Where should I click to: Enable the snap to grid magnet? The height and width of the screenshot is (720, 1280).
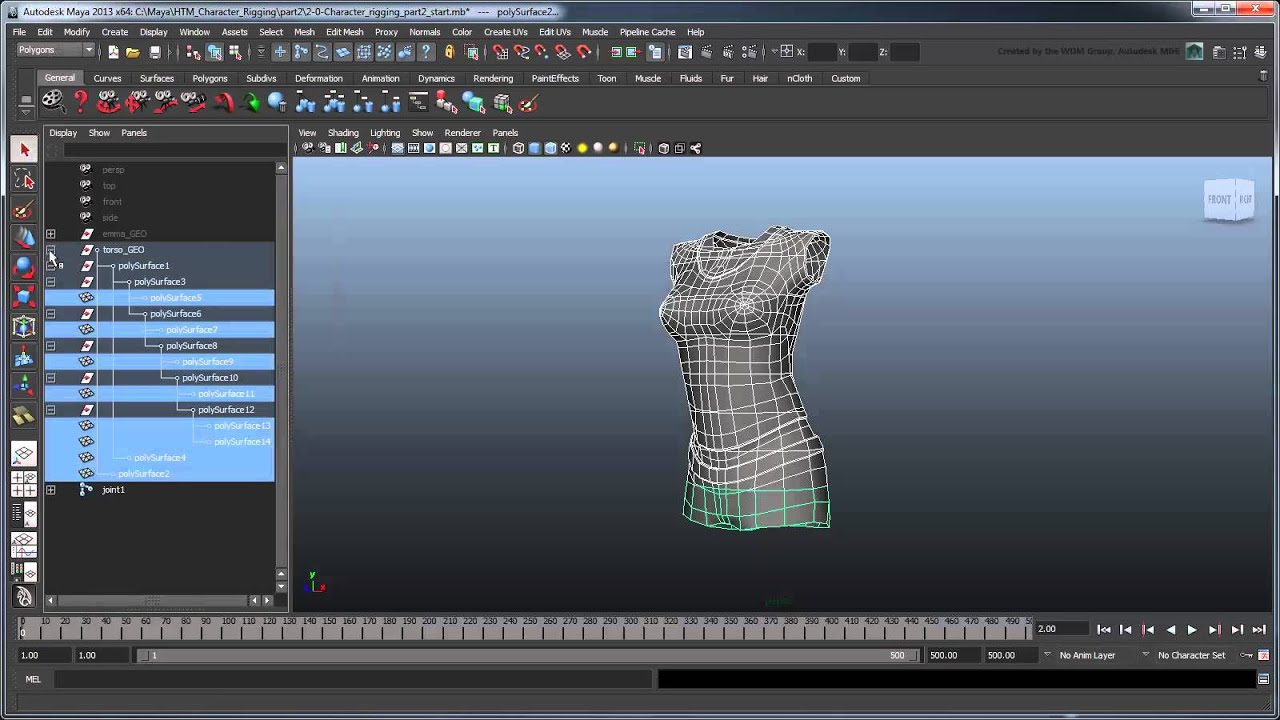tap(501, 52)
